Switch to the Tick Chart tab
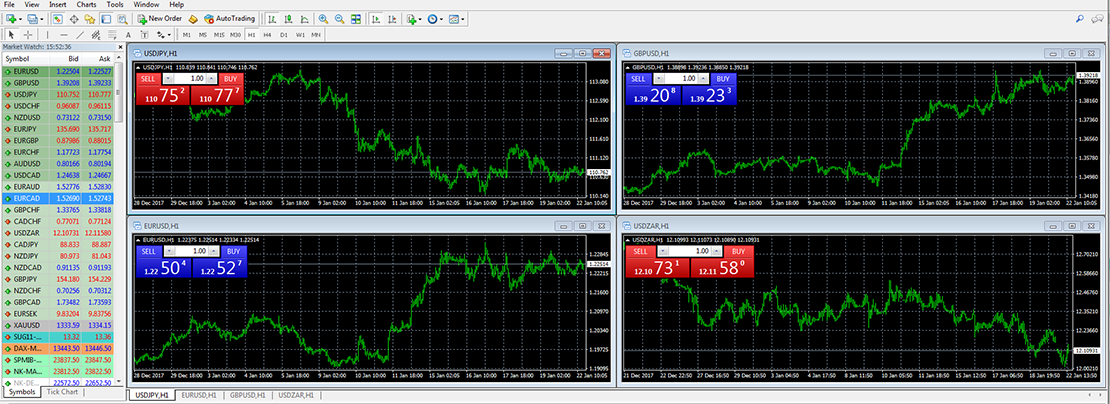Screen dimensions: 1110x404 pyautogui.click(x=62, y=392)
